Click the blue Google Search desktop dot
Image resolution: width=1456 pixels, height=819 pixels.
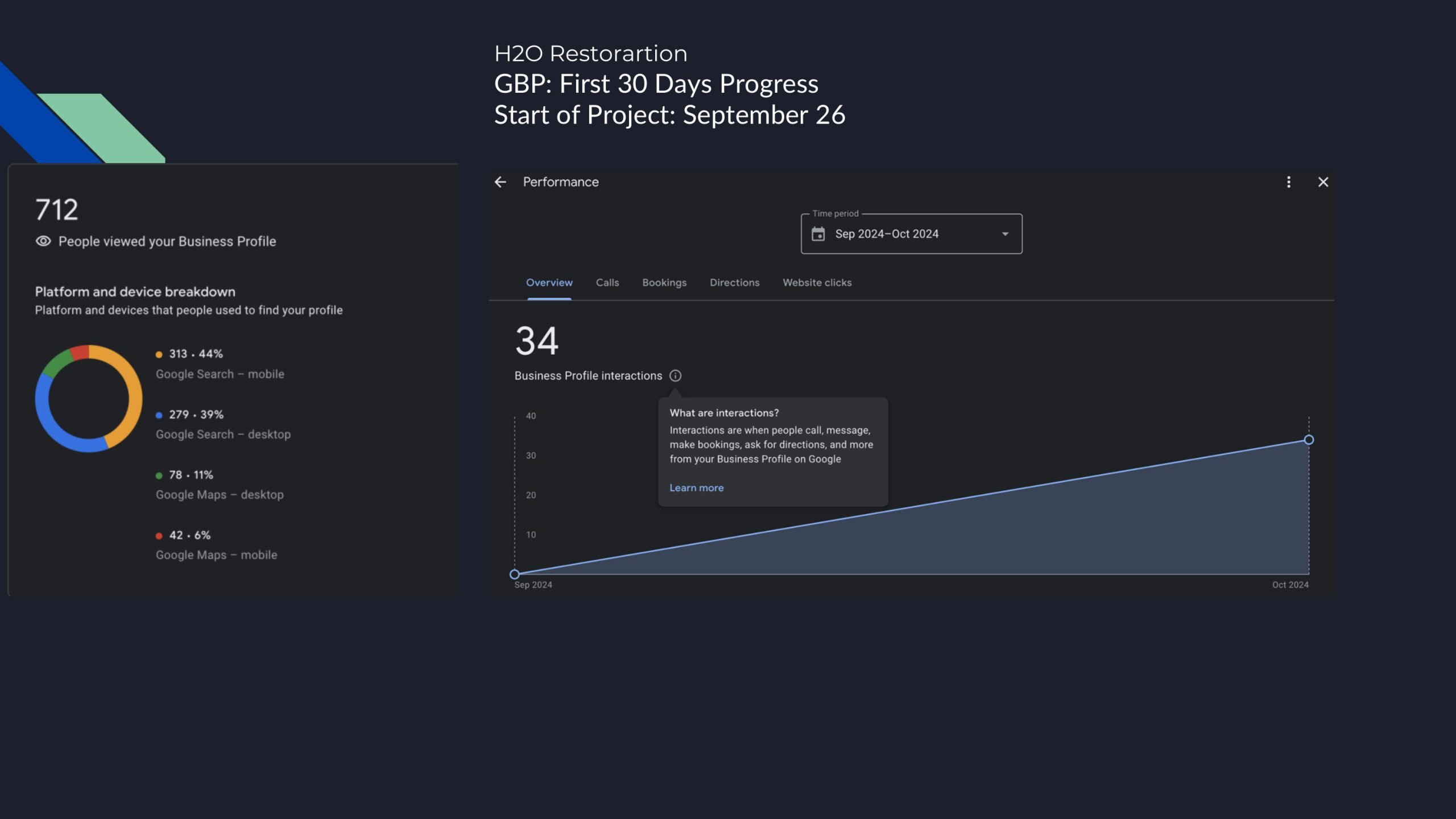coord(159,415)
